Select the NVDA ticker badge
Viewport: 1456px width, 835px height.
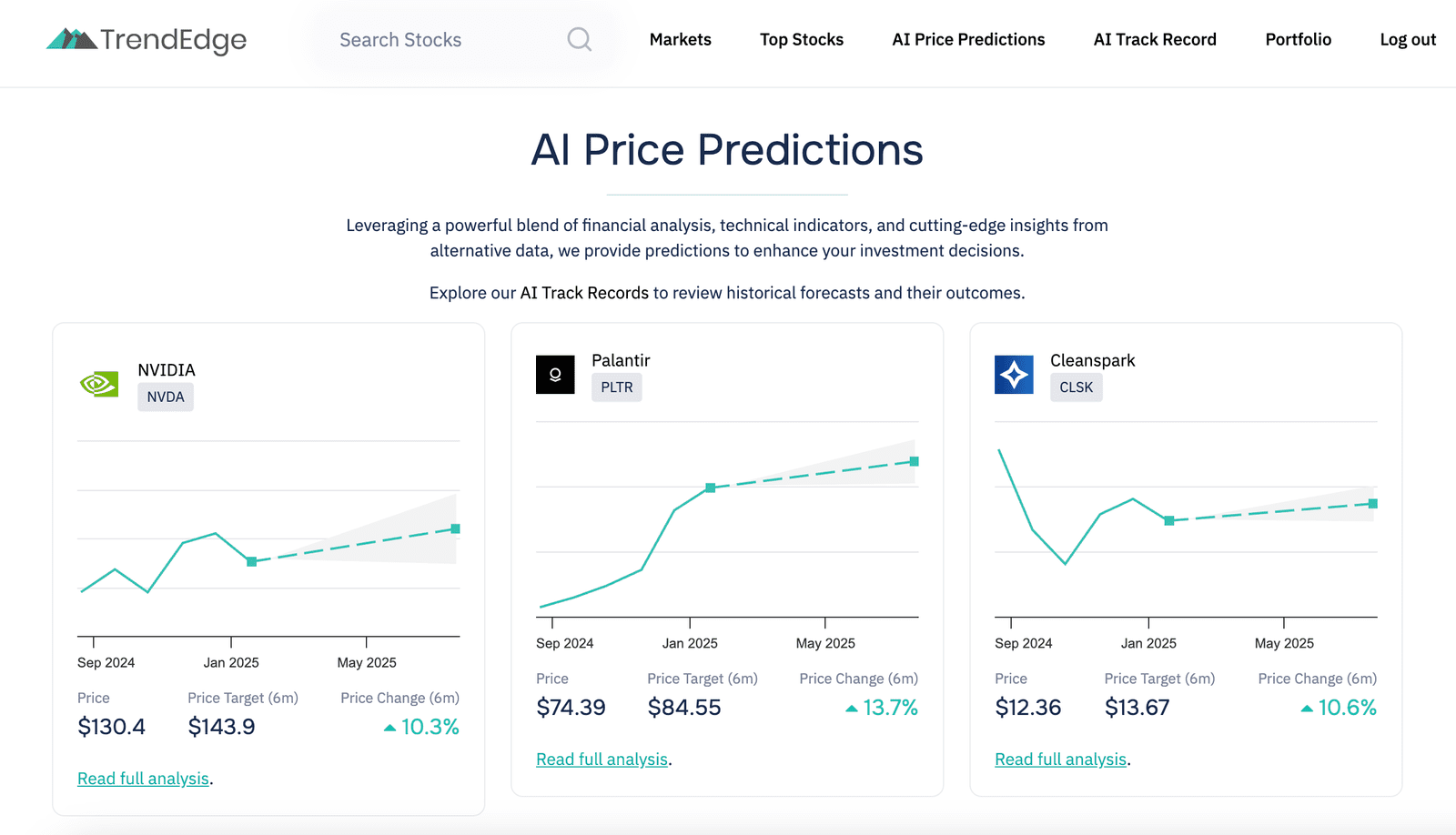click(x=165, y=397)
